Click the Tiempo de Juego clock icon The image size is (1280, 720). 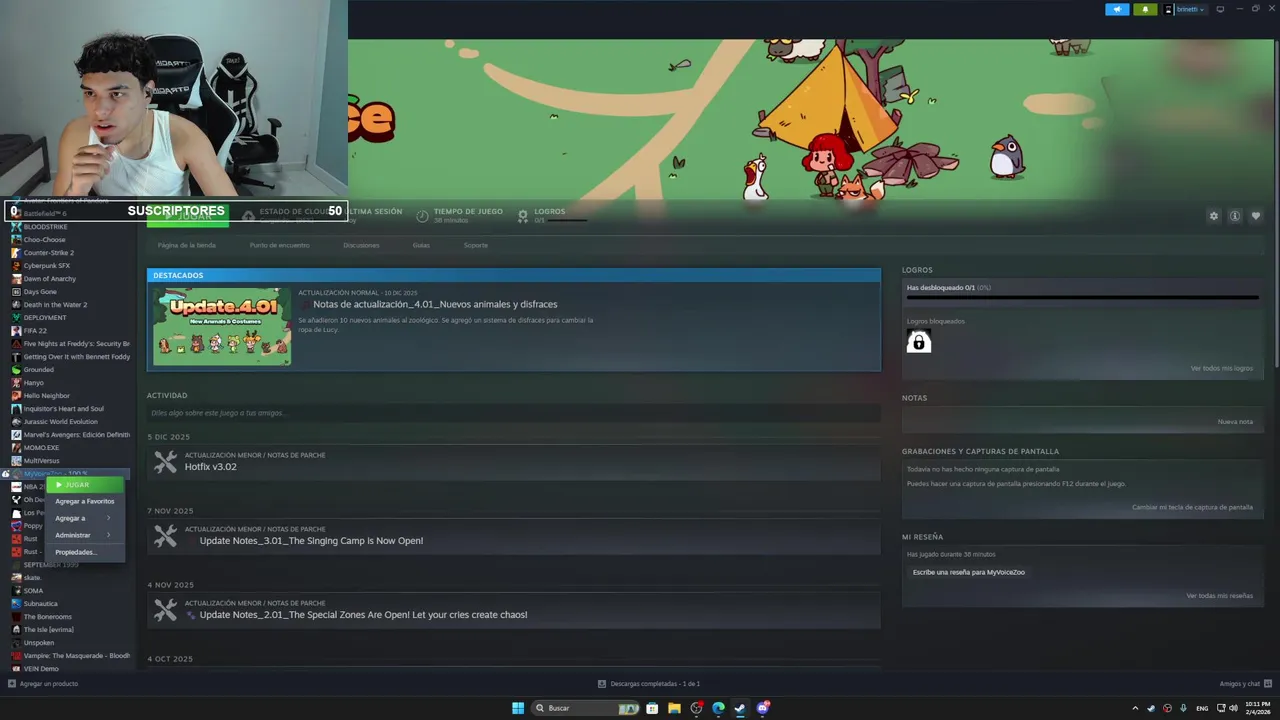pyautogui.click(x=422, y=216)
